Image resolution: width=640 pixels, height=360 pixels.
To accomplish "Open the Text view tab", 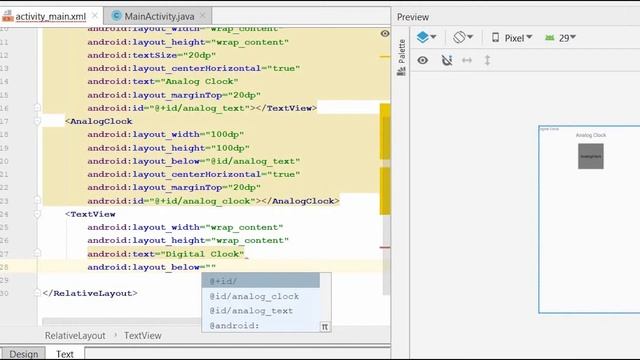I will point(64,354).
